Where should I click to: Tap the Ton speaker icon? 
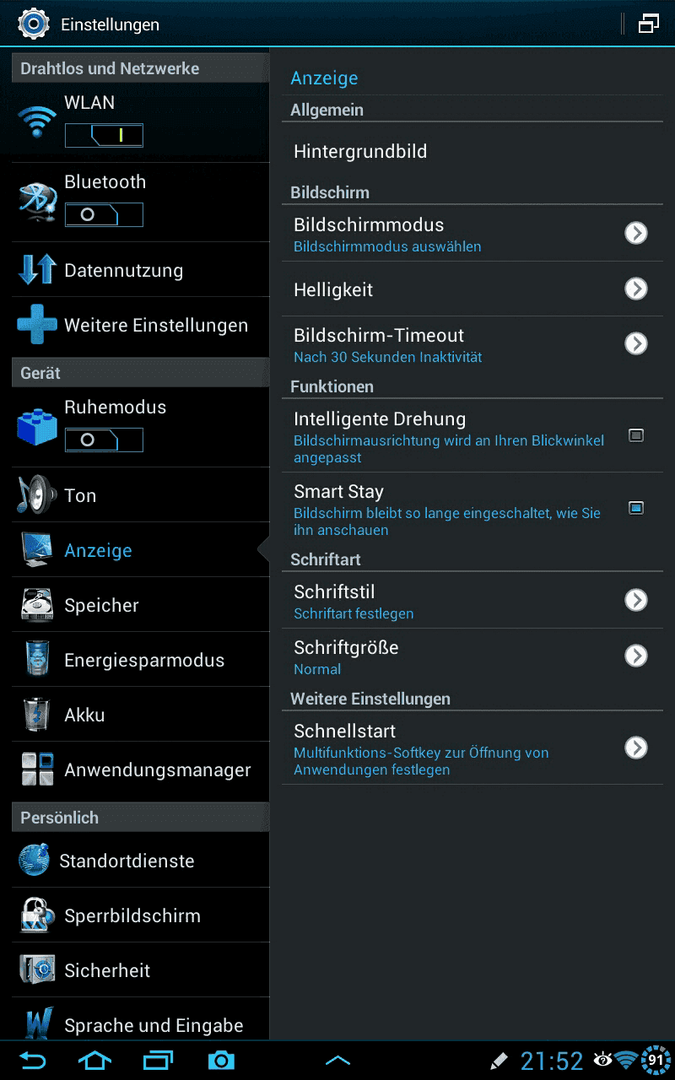click(37, 495)
